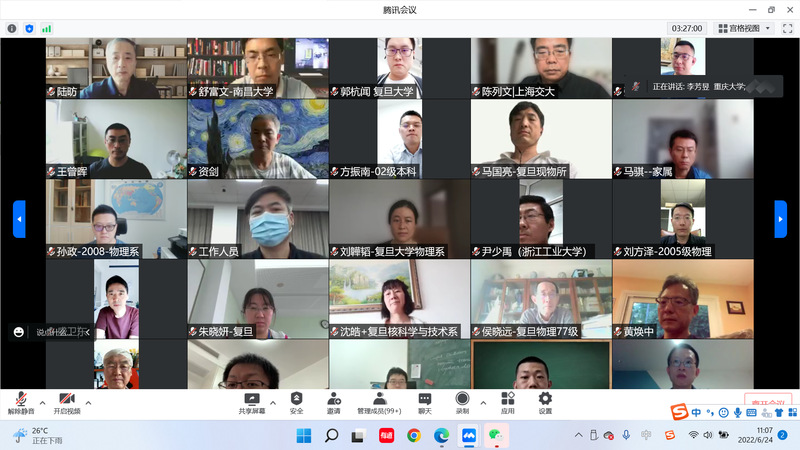The height and width of the screenshot is (450, 800).
Task: Click the 正在讲话 speaker notification
Action: [x=705, y=86]
